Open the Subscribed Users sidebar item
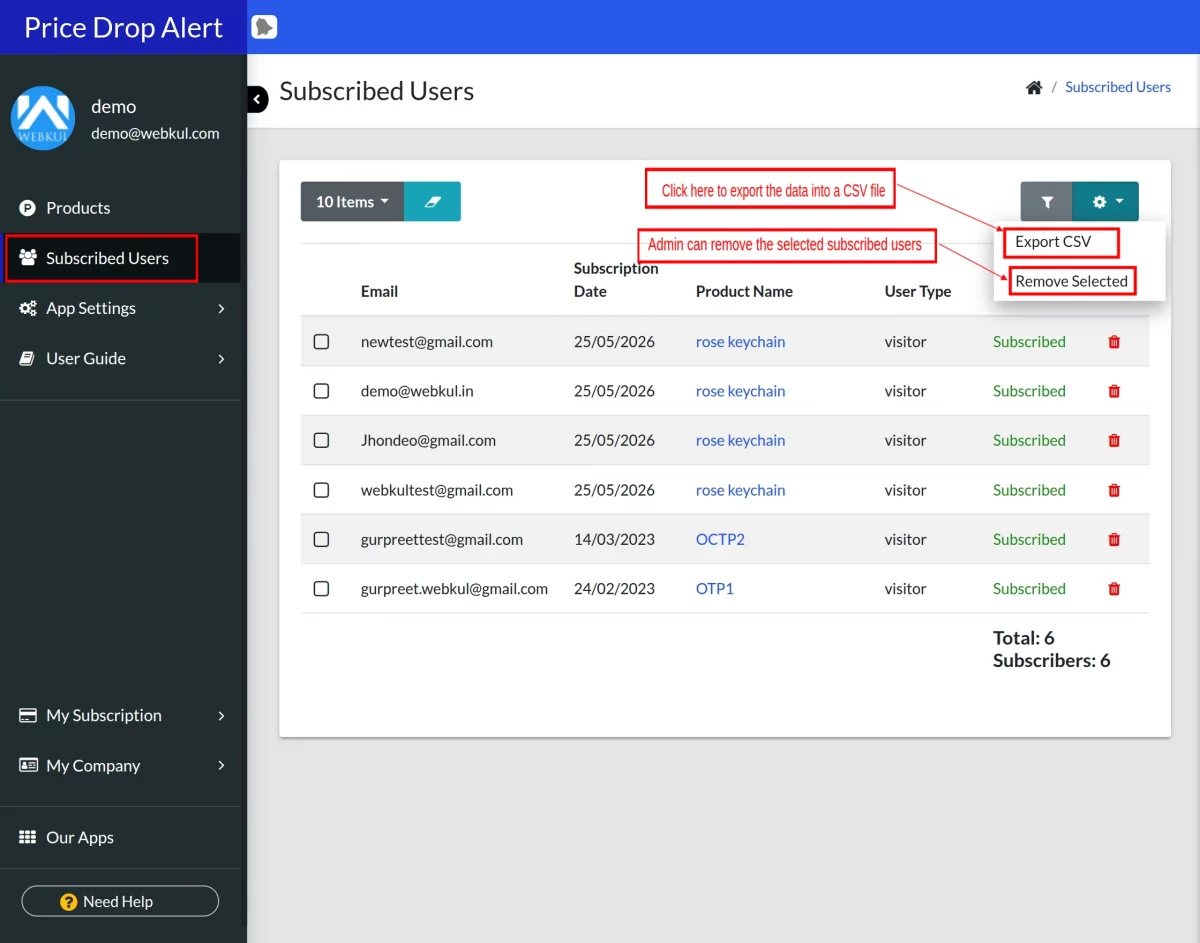 click(x=120, y=258)
